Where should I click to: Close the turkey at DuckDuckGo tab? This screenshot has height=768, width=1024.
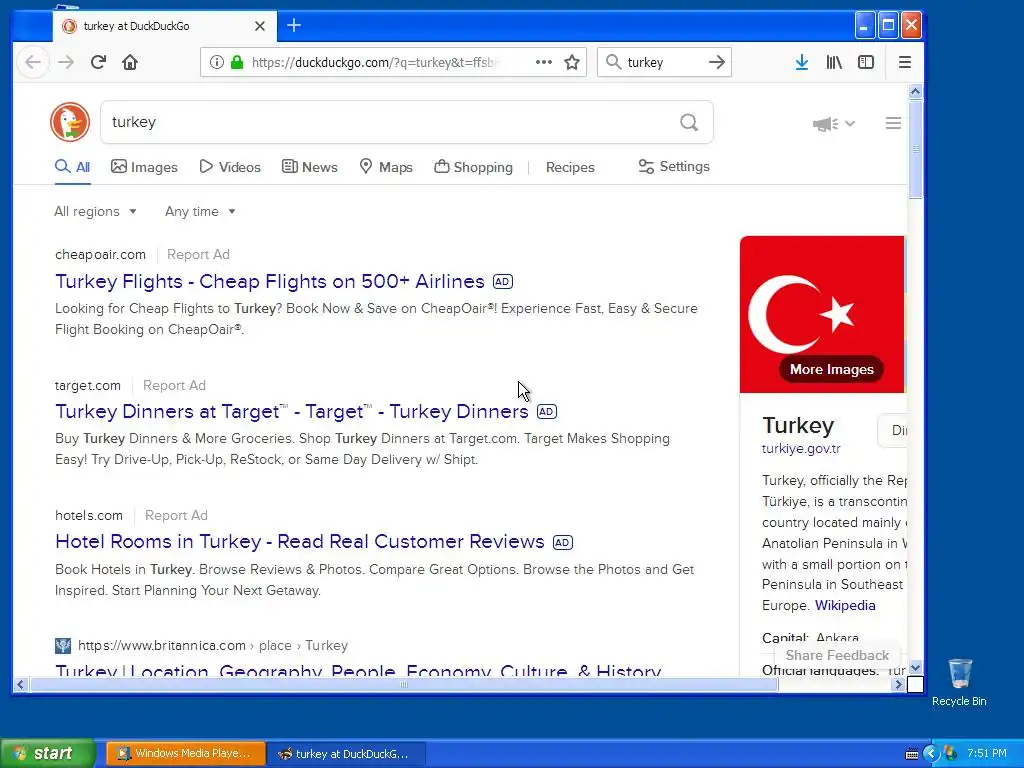(260, 26)
